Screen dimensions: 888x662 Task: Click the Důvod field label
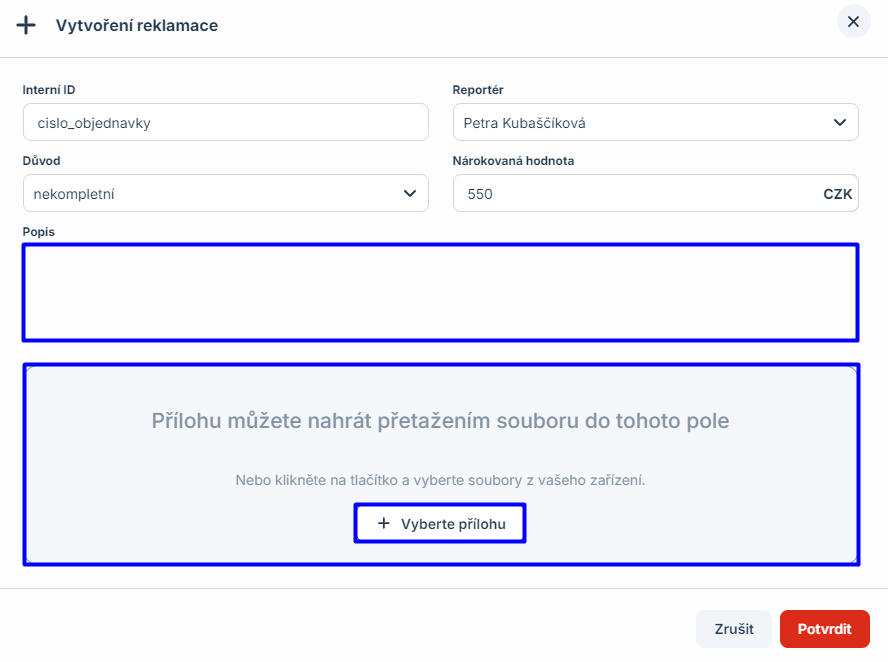pyautogui.click(x=42, y=160)
